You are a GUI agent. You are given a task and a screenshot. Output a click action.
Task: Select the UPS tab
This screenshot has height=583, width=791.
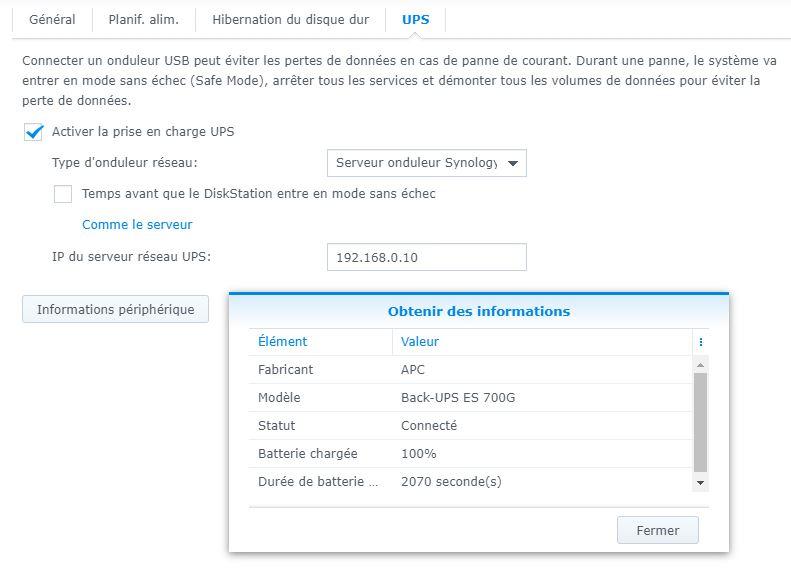click(416, 20)
